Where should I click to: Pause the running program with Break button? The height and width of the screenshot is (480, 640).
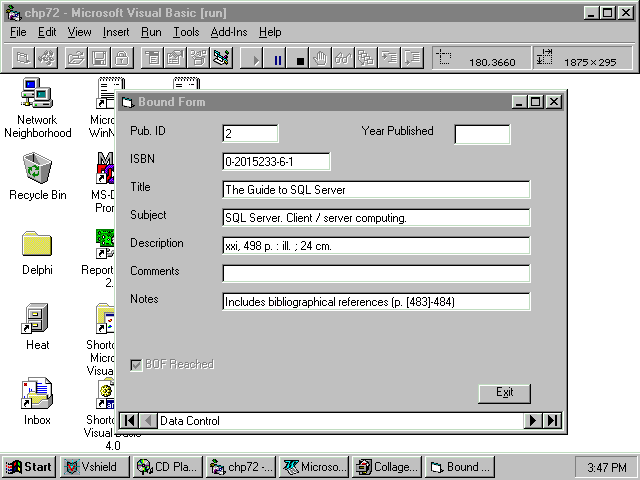(x=278, y=60)
